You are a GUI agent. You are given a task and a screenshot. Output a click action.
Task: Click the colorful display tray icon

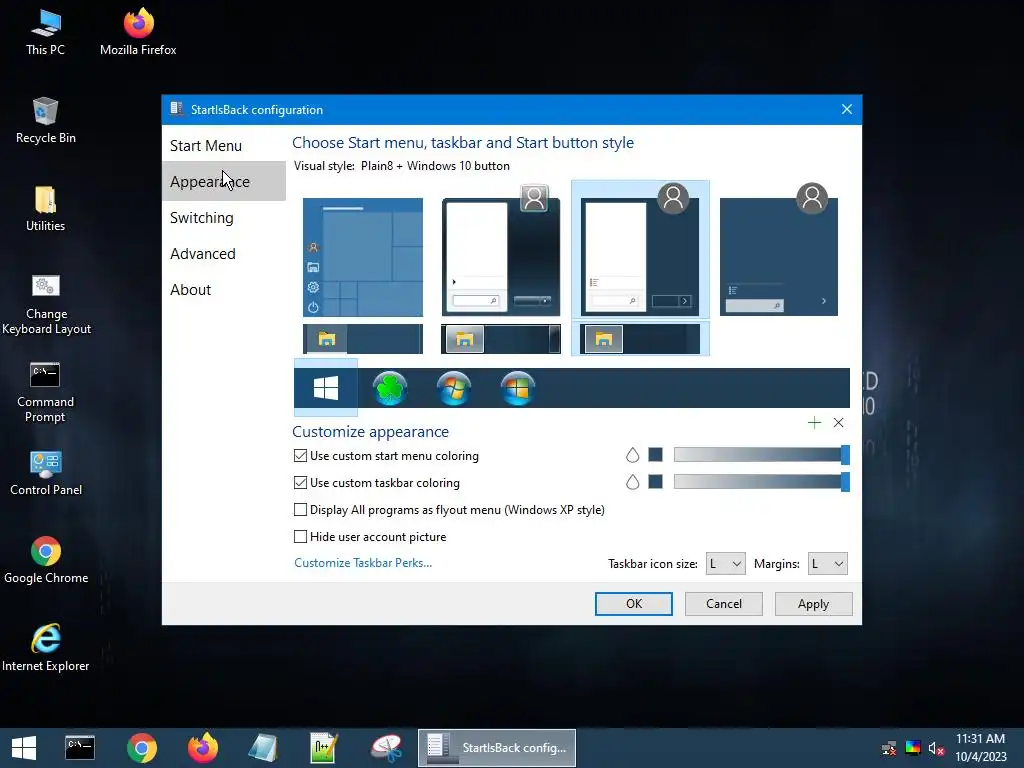913,748
